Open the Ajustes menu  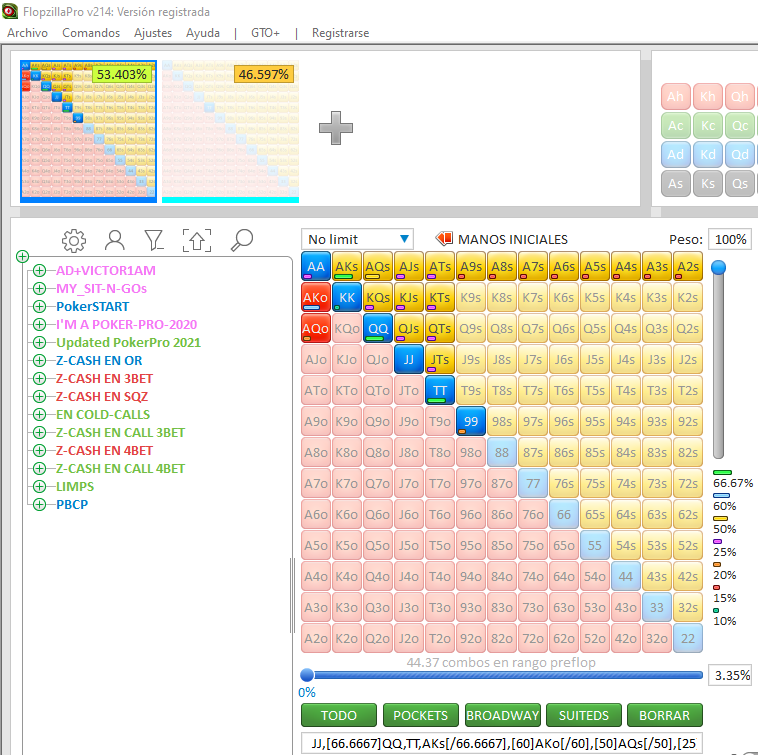(x=153, y=33)
